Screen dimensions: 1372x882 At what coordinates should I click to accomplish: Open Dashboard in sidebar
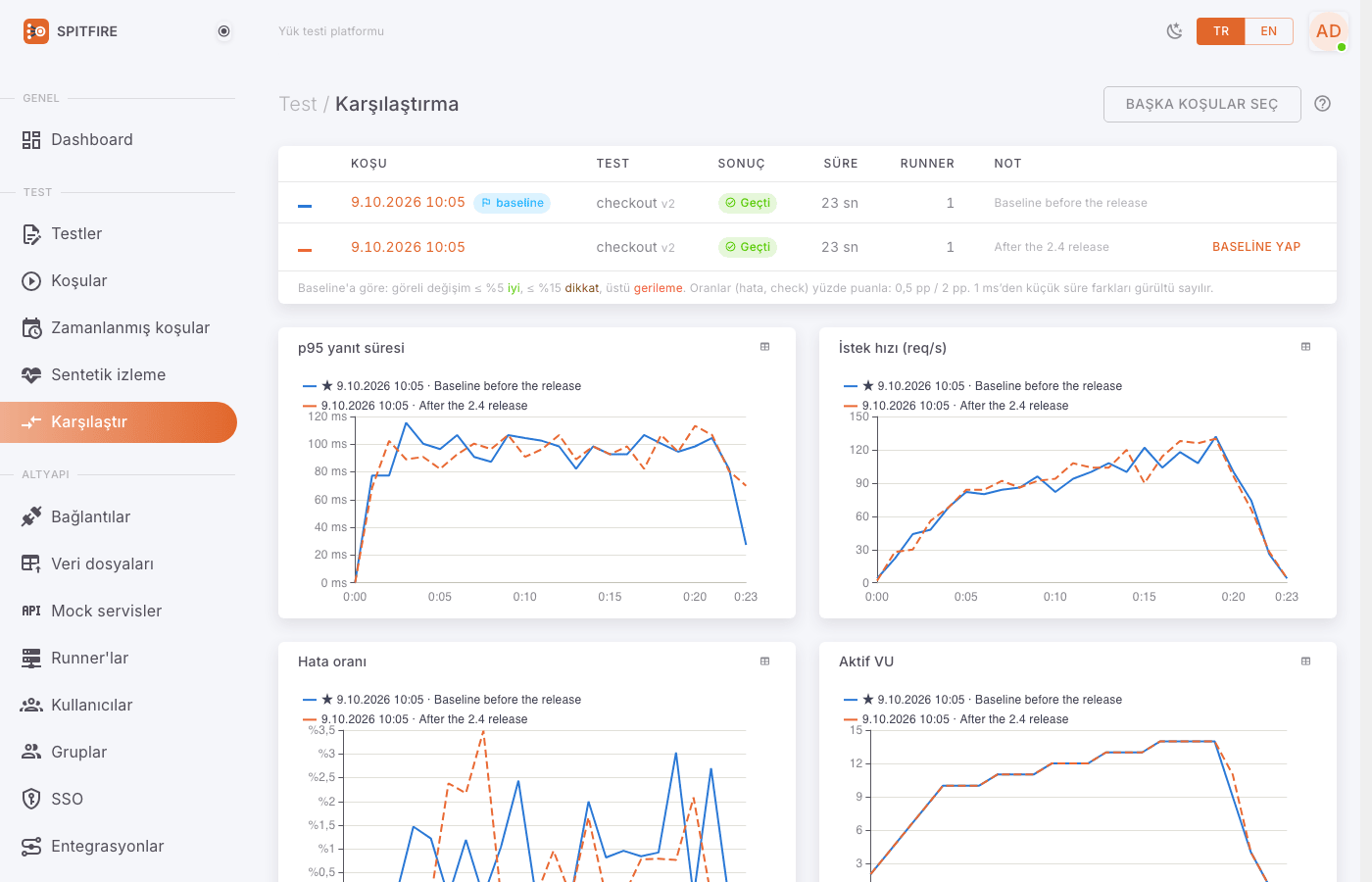click(119, 140)
